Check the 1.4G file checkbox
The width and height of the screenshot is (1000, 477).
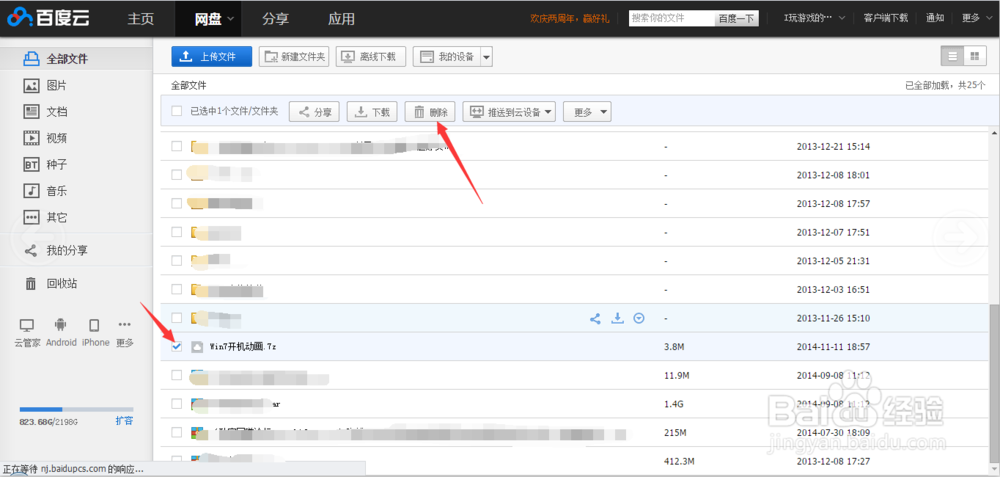177,404
